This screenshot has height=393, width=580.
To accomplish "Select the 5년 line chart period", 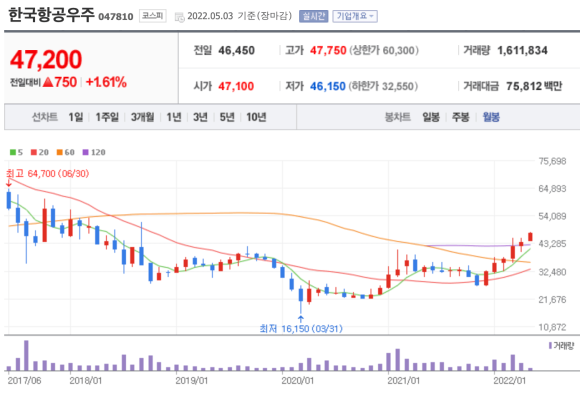I will (x=227, y=117).
